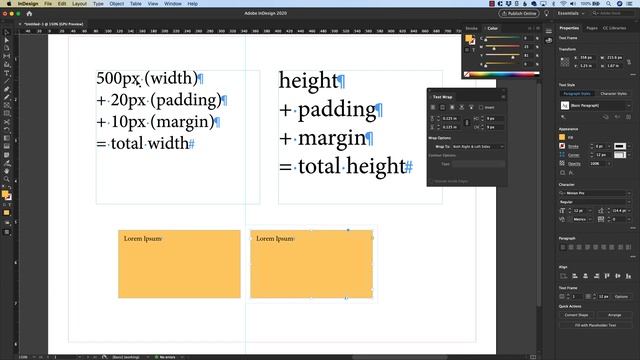This screenshot has width=640, height=360.
Task: Choose No Text Wrap icon
Action: point(433,107)
